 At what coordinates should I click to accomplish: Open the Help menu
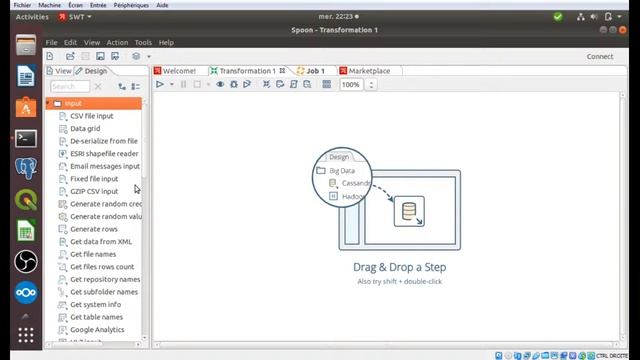(x=166, y=42)
